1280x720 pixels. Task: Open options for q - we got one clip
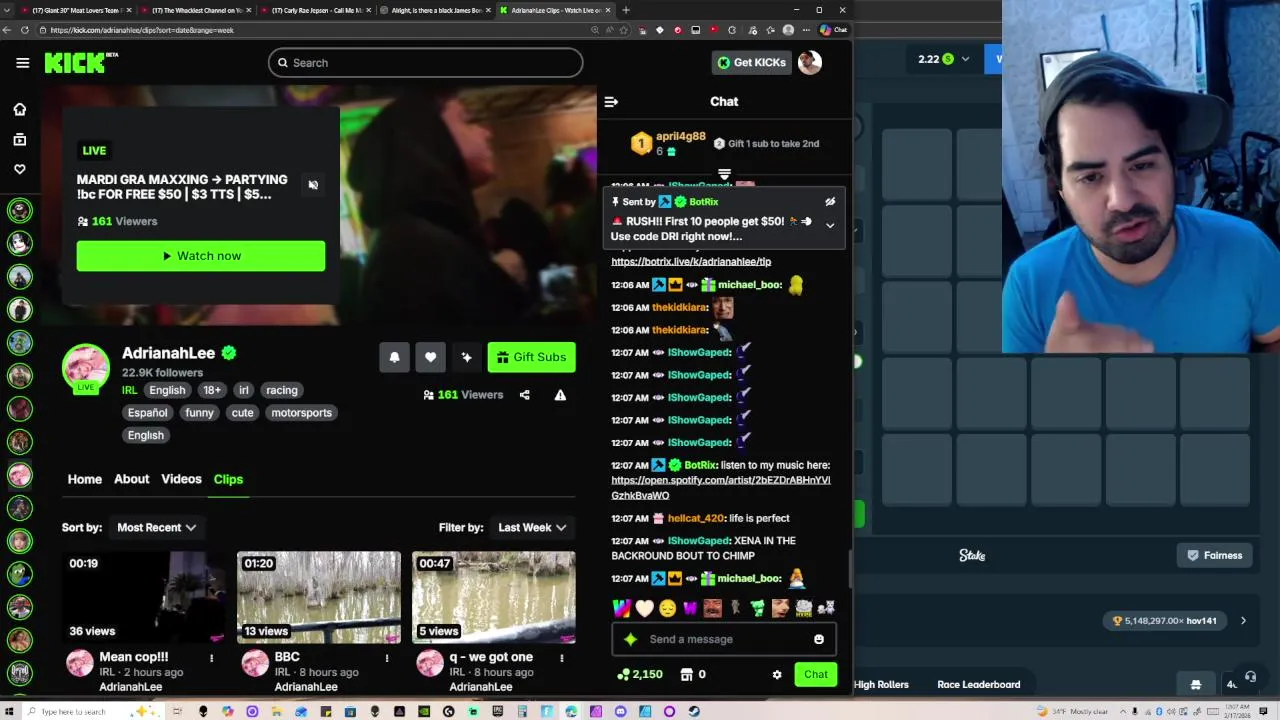click(x=562, y=658)
